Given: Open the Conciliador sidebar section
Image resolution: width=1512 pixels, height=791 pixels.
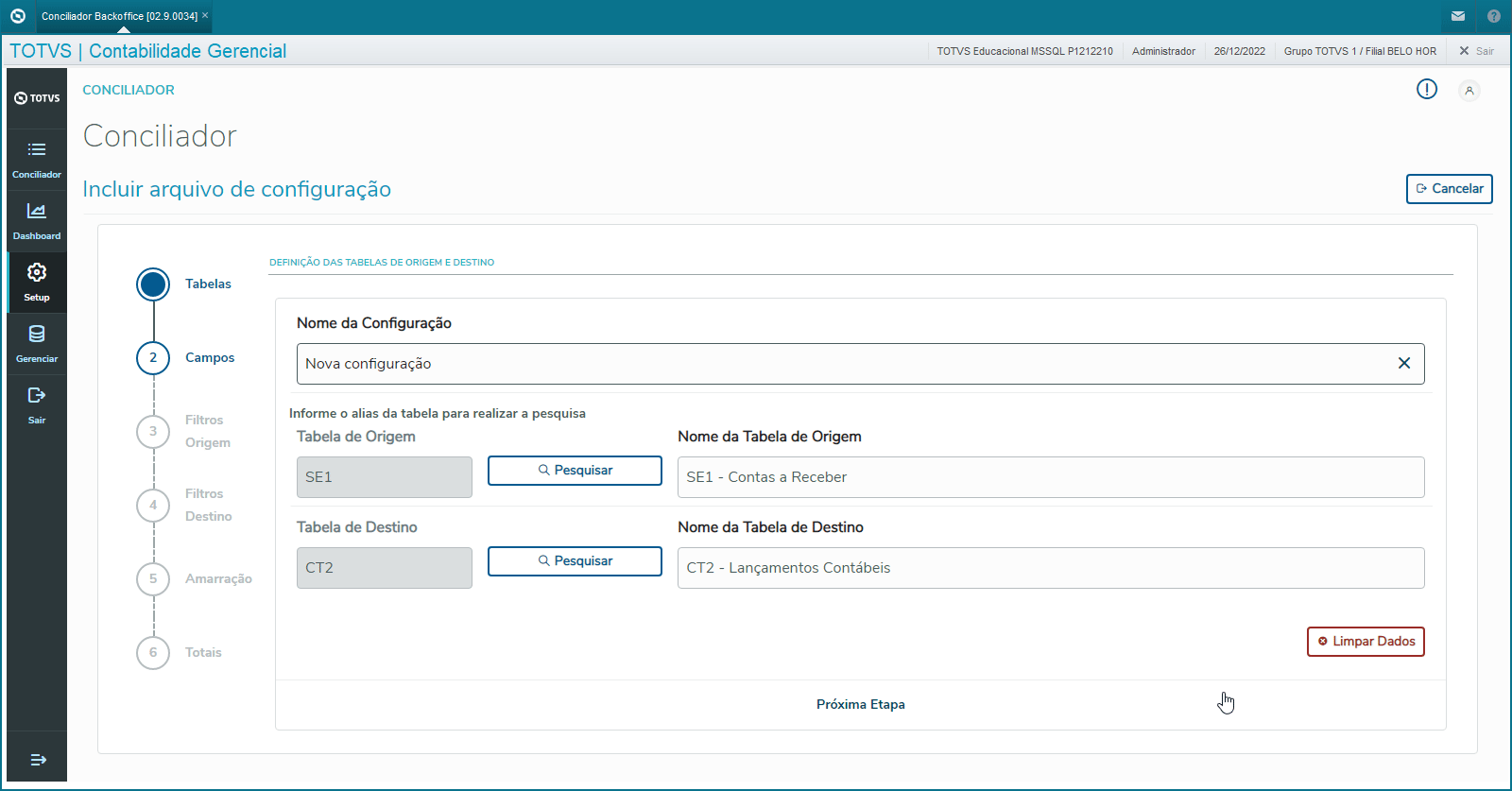Looking at the screenshot, I should pyautogui.click(x=37, y=160).
